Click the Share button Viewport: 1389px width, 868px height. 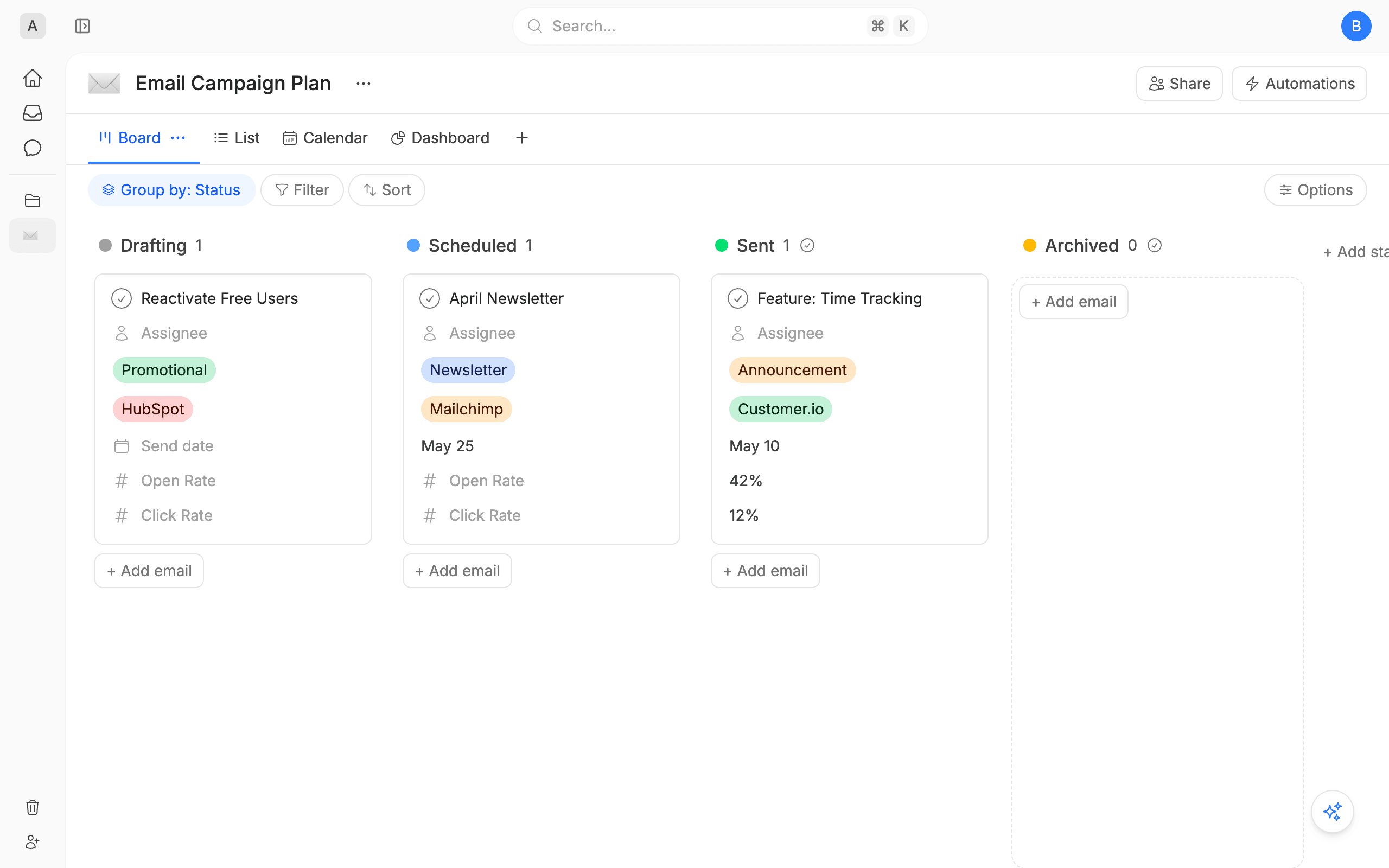1180,84
